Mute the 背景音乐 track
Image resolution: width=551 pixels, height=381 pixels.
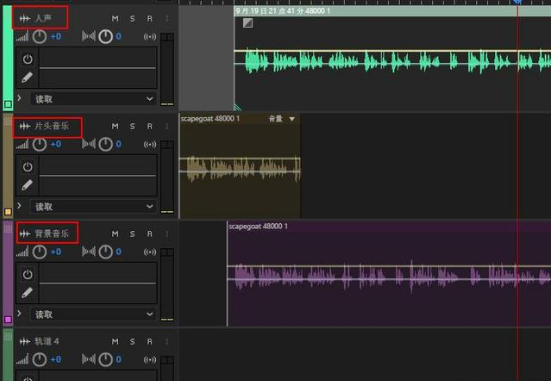(115, 234)
